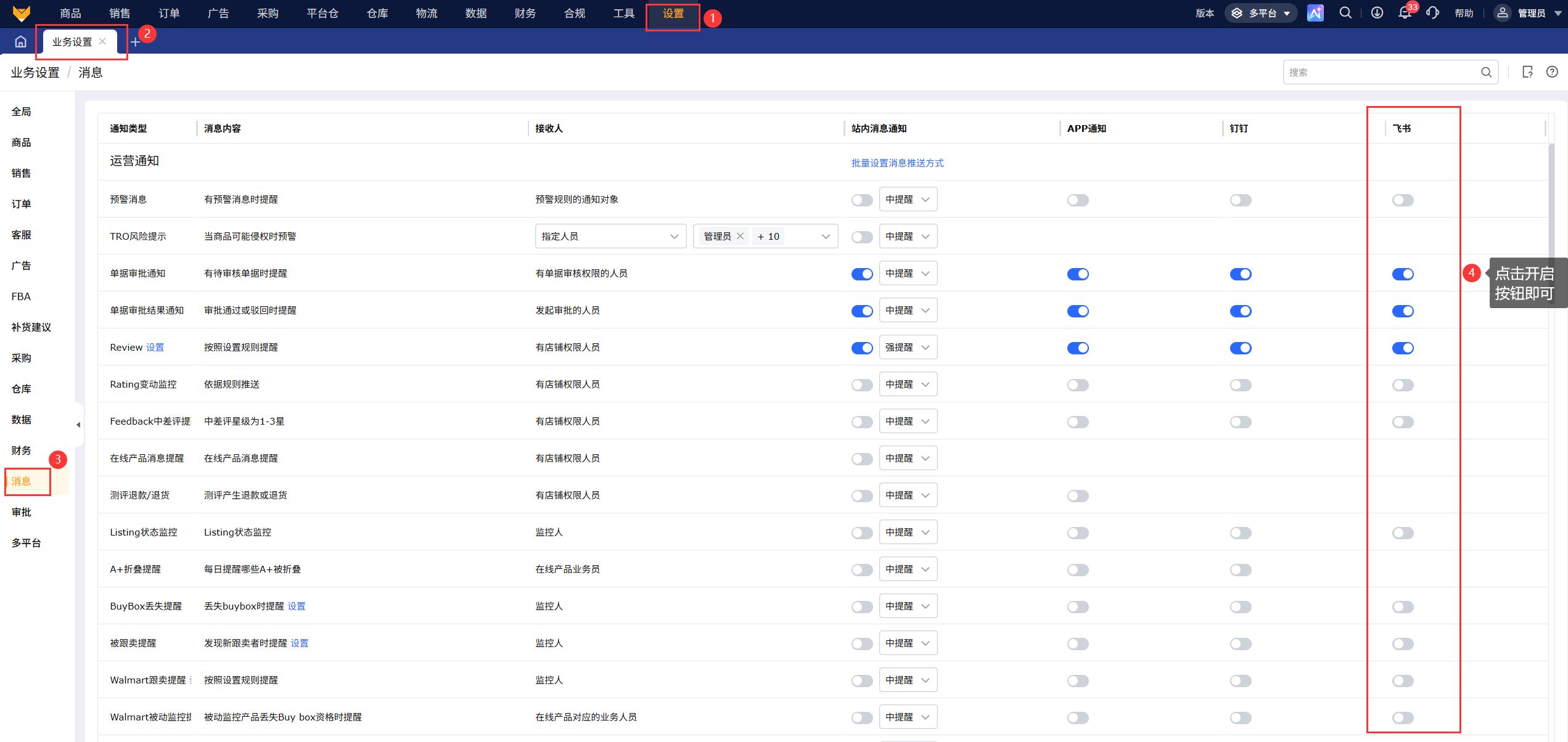Click the 多平台 layers icon
1568x742 pixels.
coord(1237,13)
